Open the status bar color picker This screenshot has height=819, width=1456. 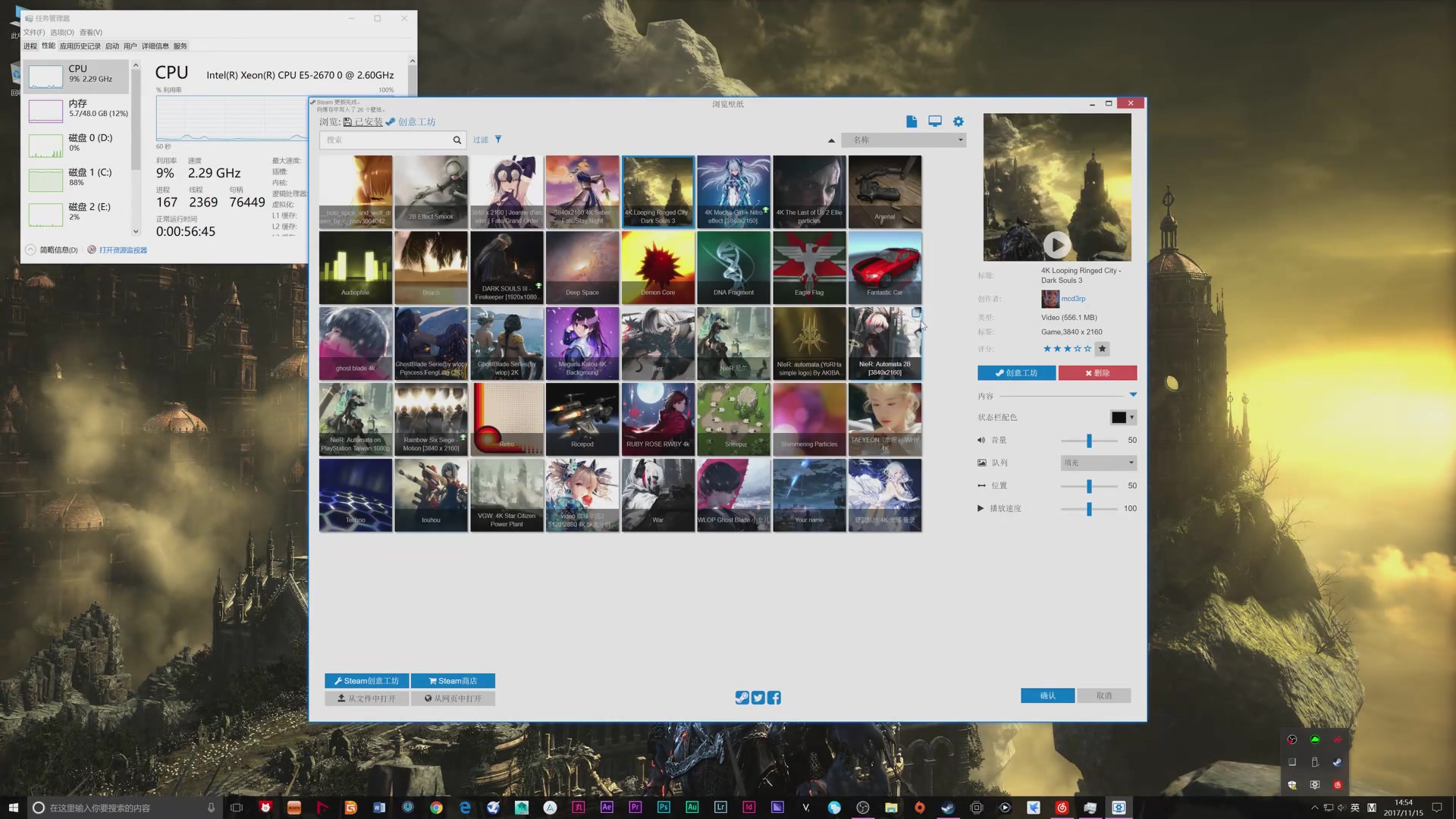pos(1123,417)
